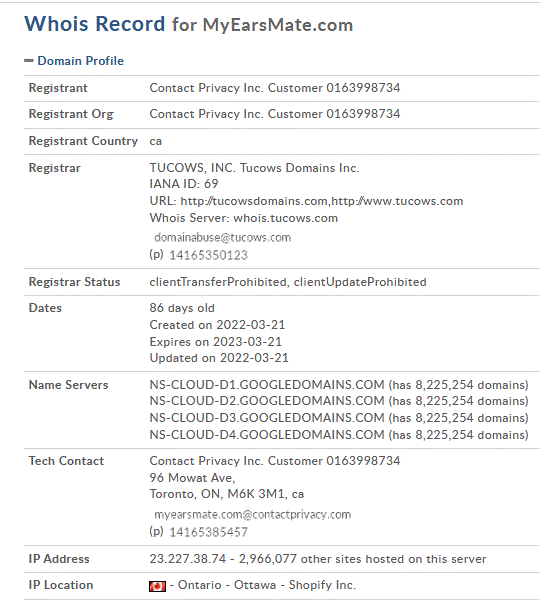Open NS-CLOUD-D4.GOOGLEDOMAINS.COM name server
Screen dimensions: 540x601
coord(267,435)
